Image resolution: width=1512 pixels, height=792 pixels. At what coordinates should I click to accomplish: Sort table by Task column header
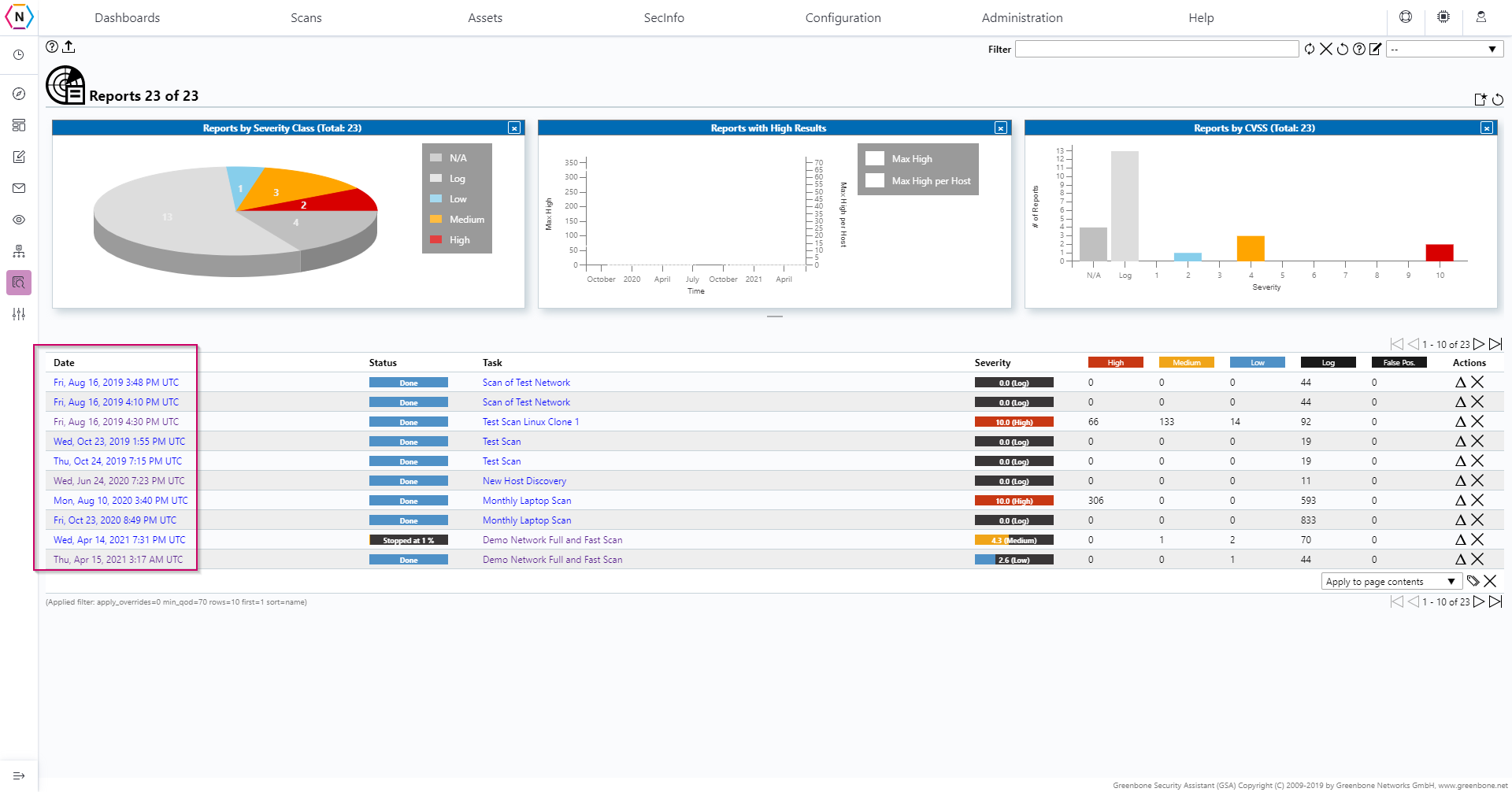[492, 362]
